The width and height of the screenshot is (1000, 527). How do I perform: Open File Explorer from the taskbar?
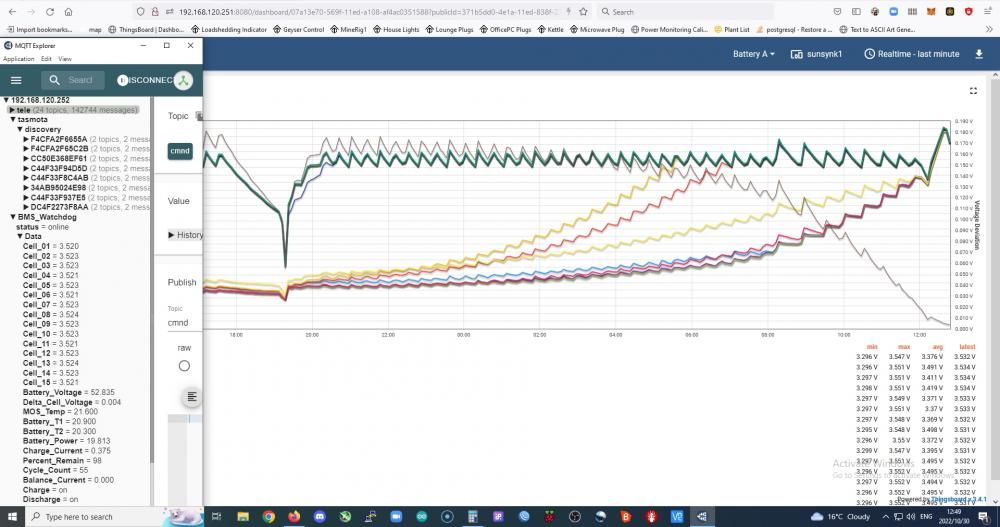243,517
